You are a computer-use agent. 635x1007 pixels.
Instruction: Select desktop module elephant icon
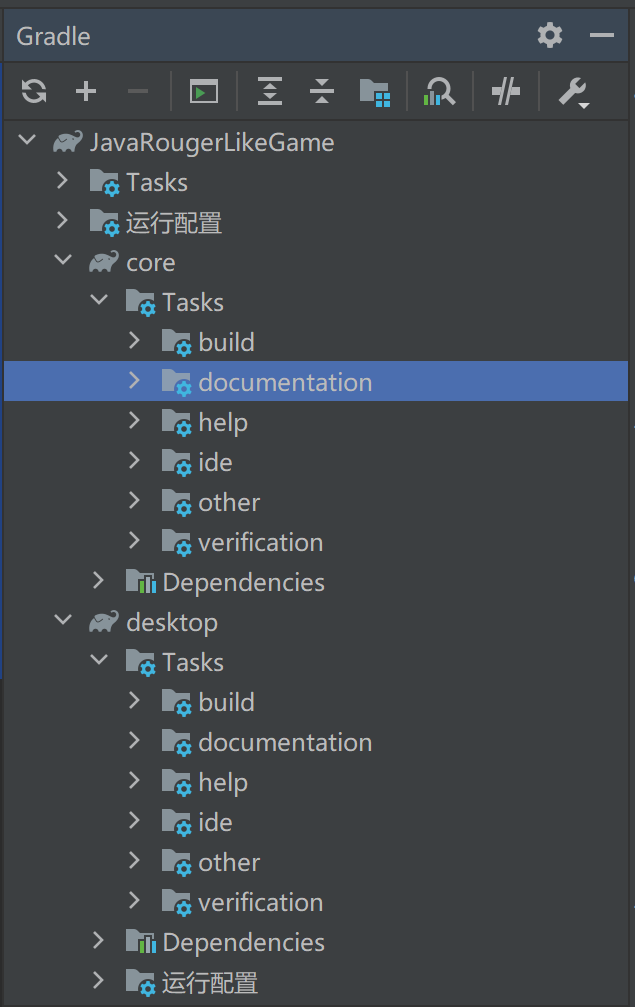[x=103, y=622]
